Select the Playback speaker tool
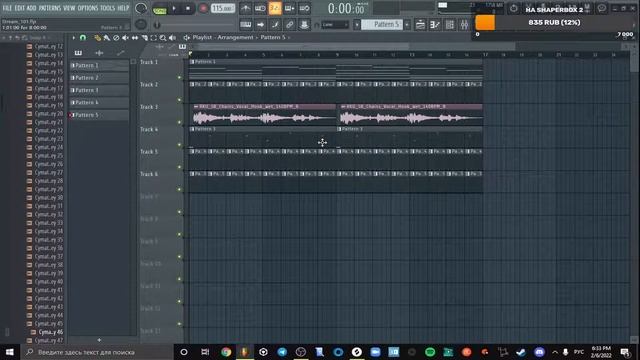This screenshot has width=640, height=360. 172,38
